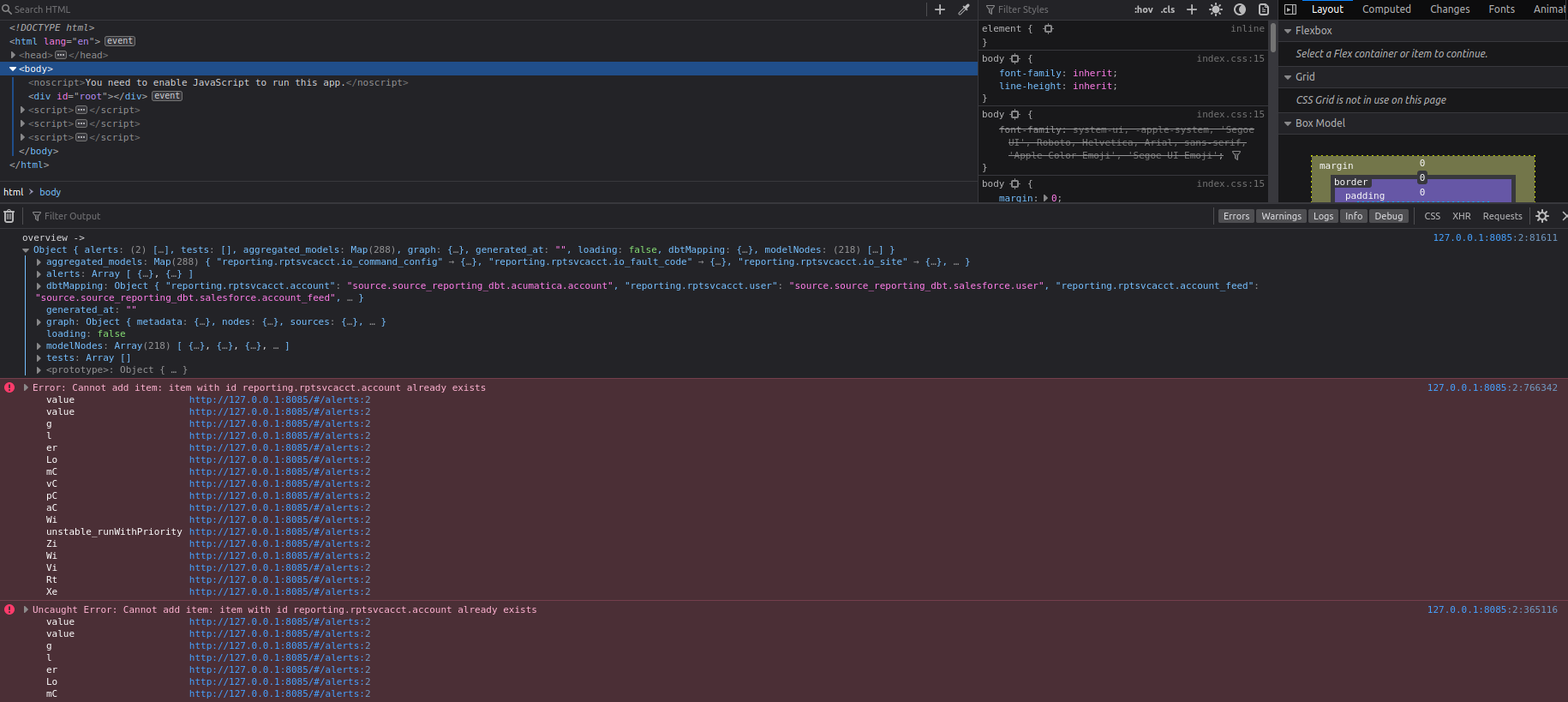The image size is (1568, 702).
Task: Enable the XHR console filter
Action: (1462, 216)
